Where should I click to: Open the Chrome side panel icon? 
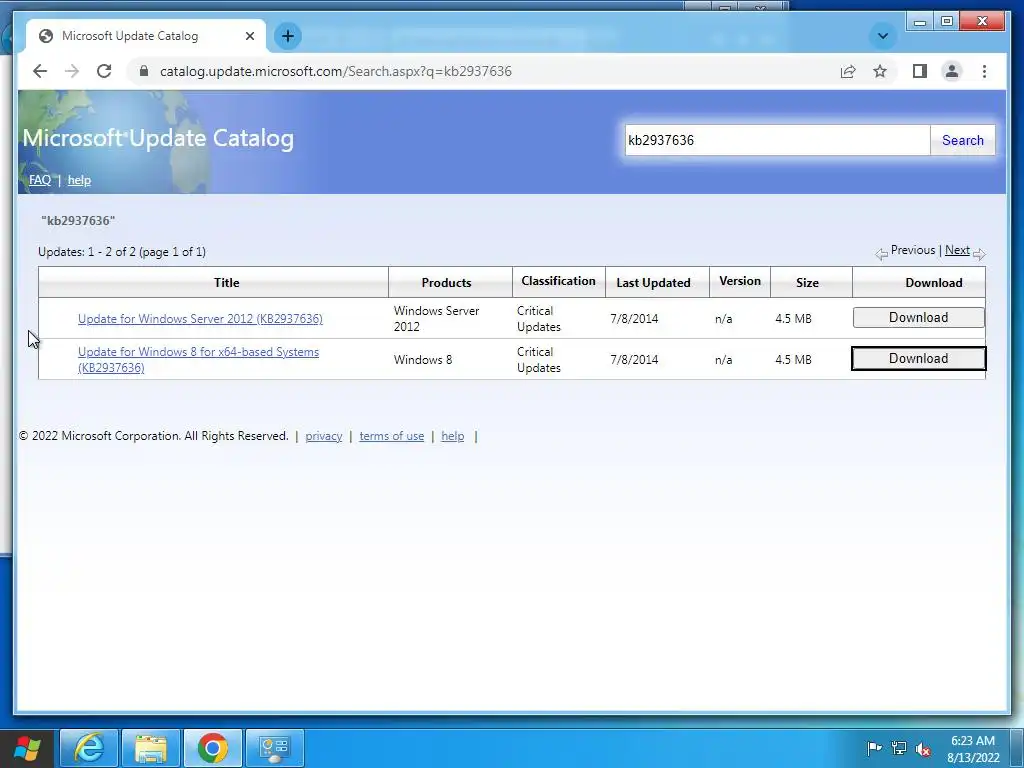(920, 71)
